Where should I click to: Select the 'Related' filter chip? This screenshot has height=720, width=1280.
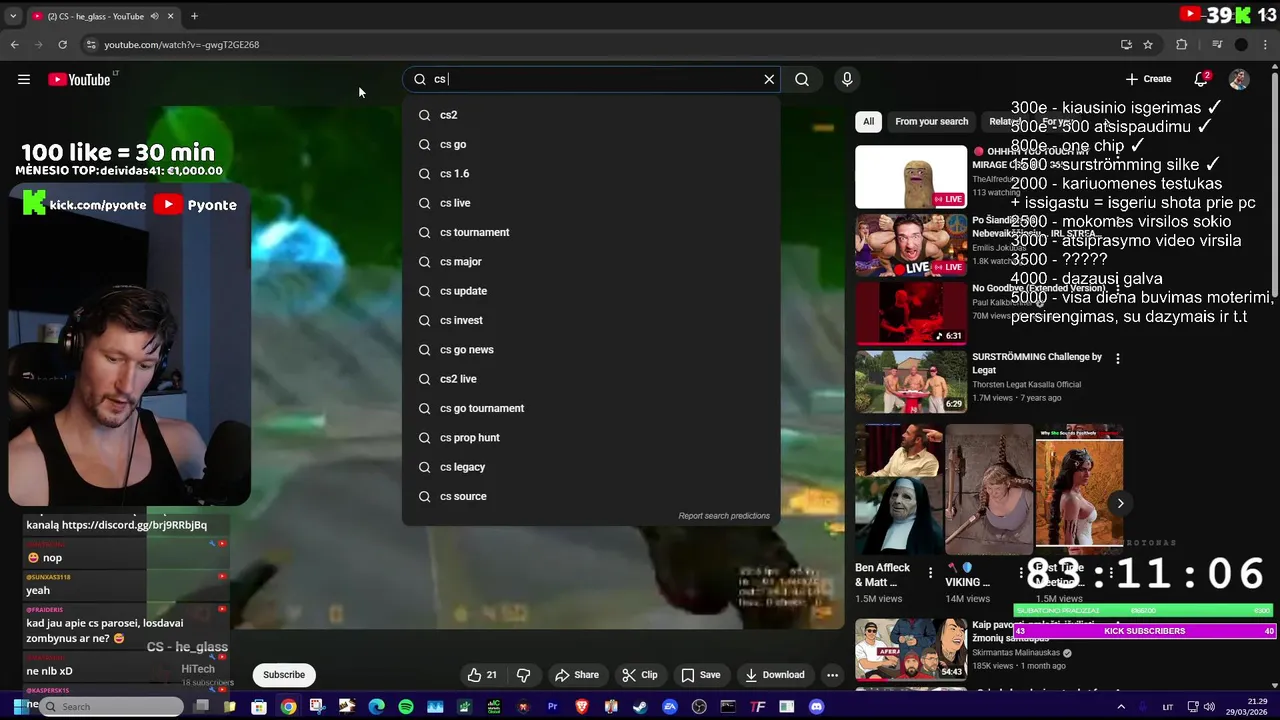[x=1005, y=121]
